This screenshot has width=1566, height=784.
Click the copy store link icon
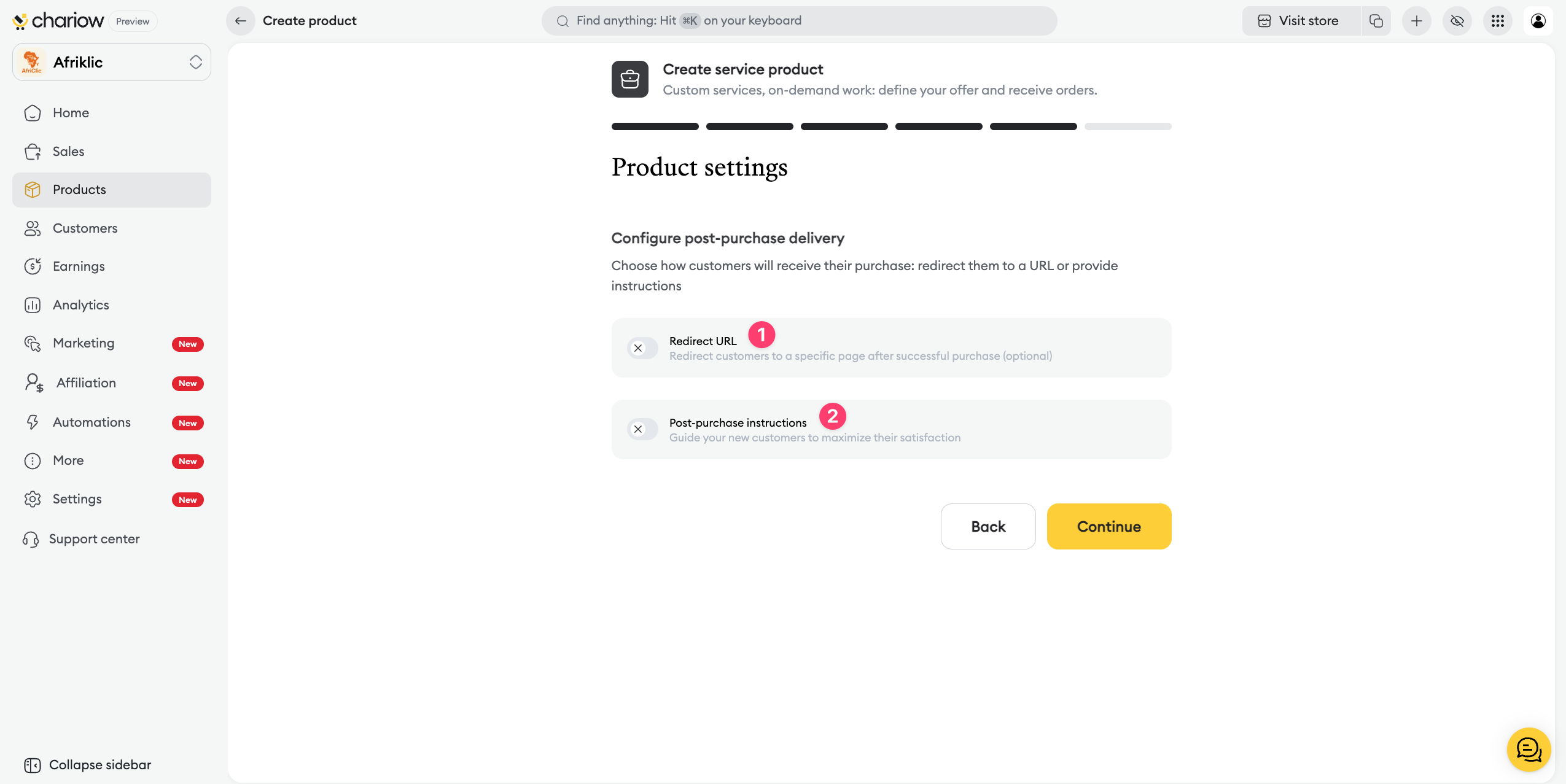[x=1376, y=21]
